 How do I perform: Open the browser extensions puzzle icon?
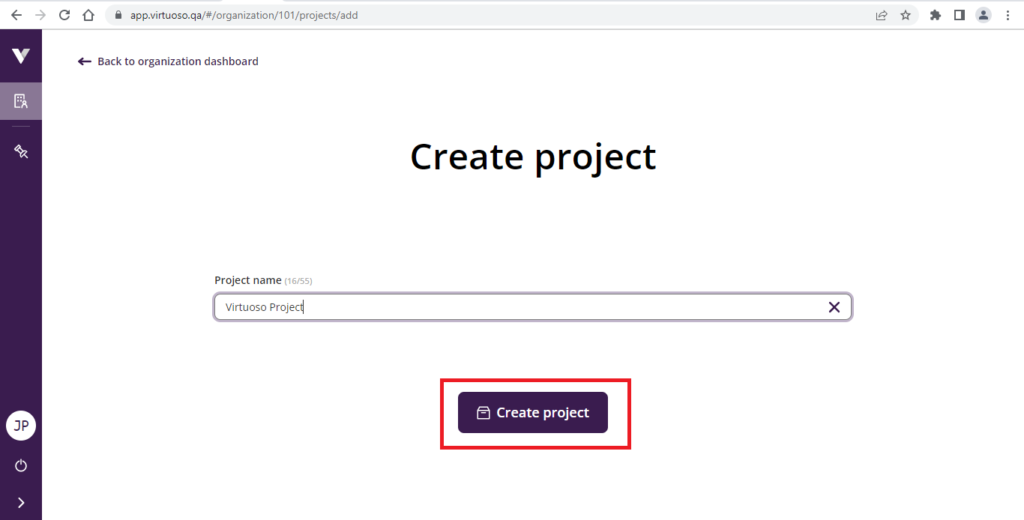(x=935, y=15)
